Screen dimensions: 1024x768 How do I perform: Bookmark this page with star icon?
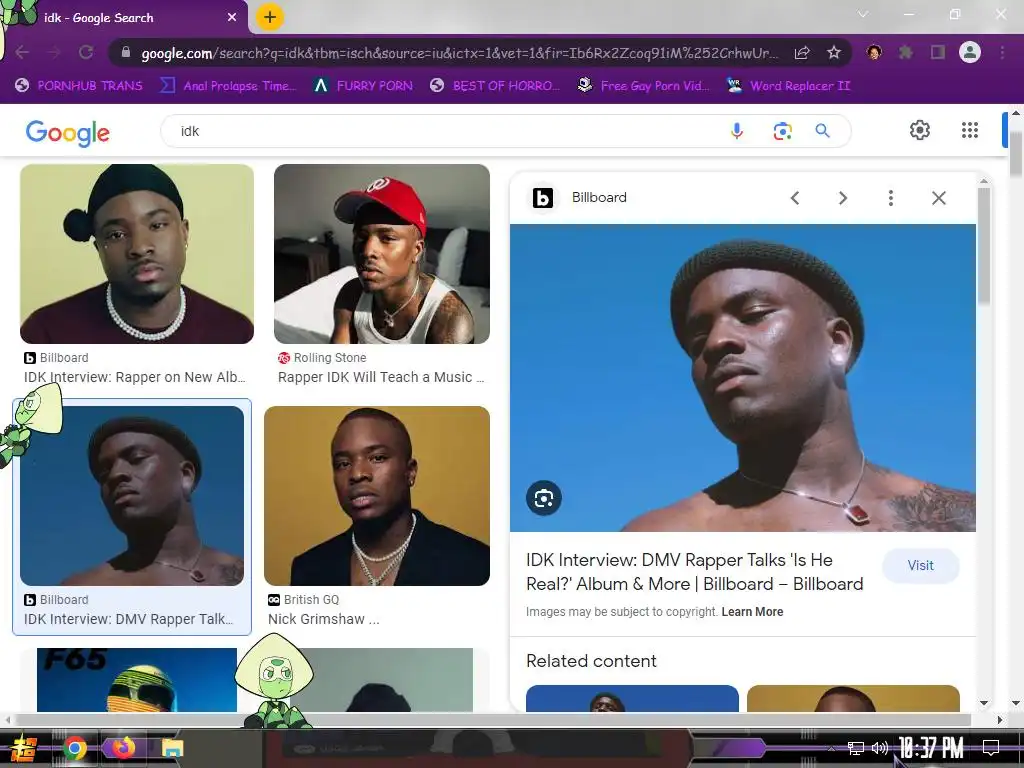click(x=834, y=52)
